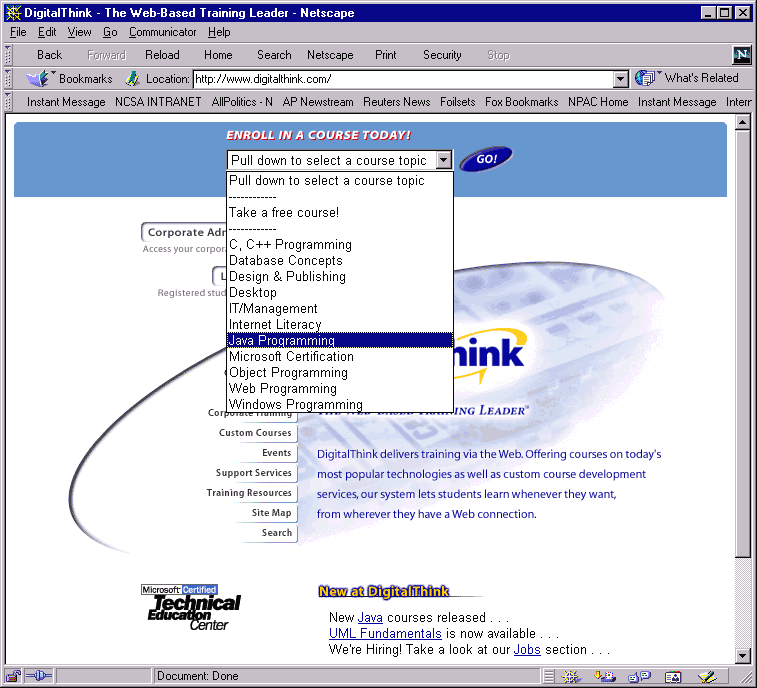Open the Custom Courses nav link
The height and width of the screenshot is (688, 757).
[255, 433]
